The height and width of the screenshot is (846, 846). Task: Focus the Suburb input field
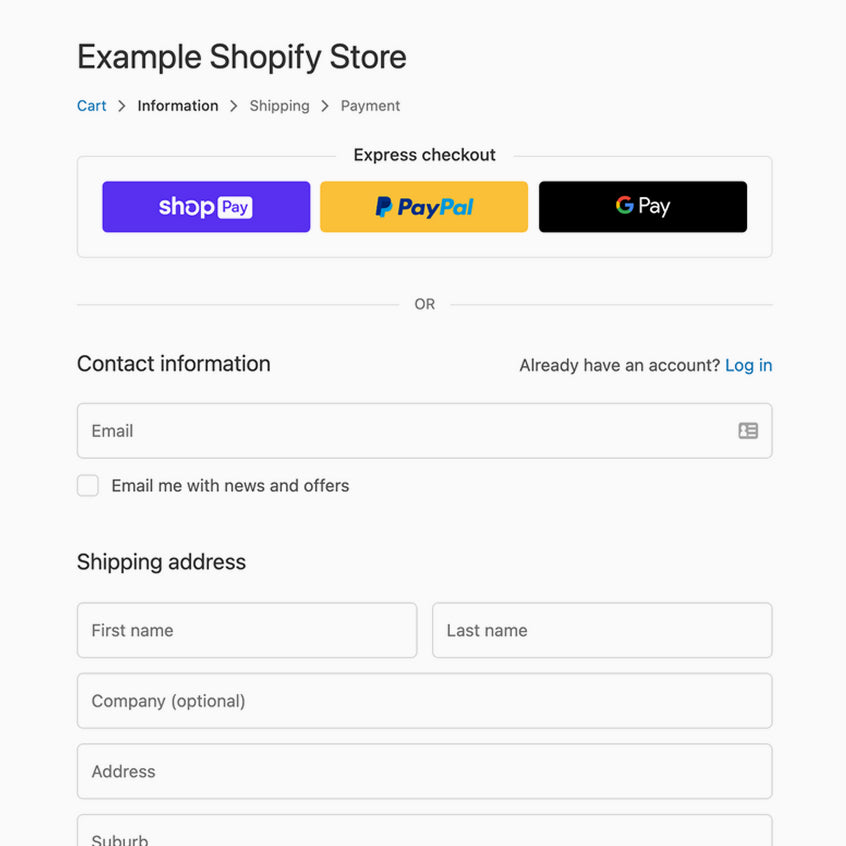425,831
